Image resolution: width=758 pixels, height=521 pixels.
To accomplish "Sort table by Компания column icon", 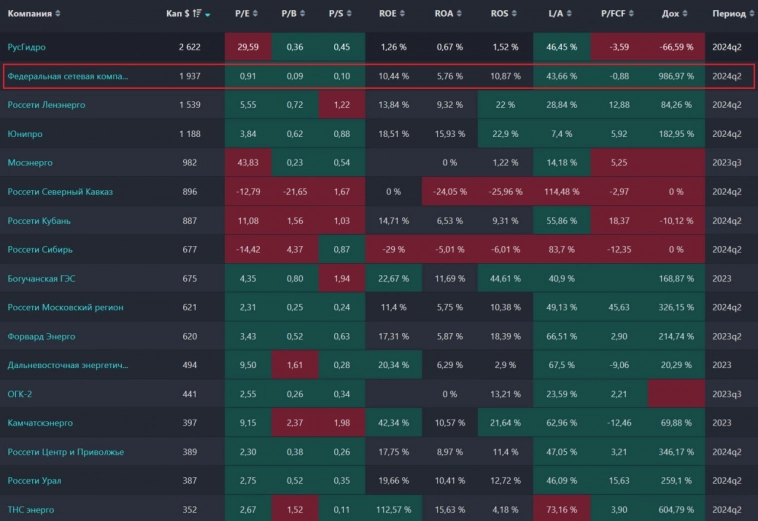I will (x=58, y=14).
